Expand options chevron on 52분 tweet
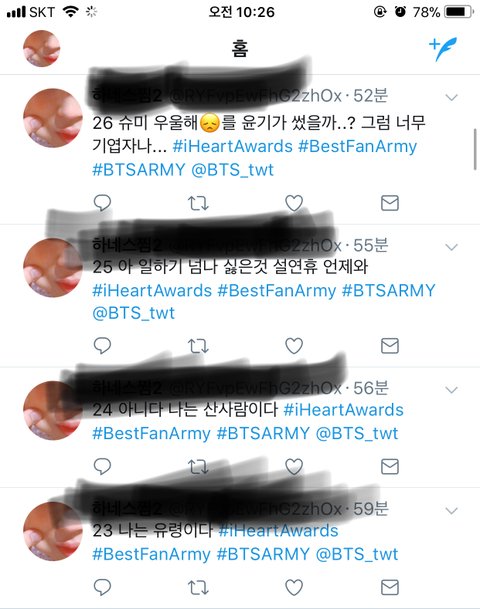480x609 pixels. click(x=451, y=97)
